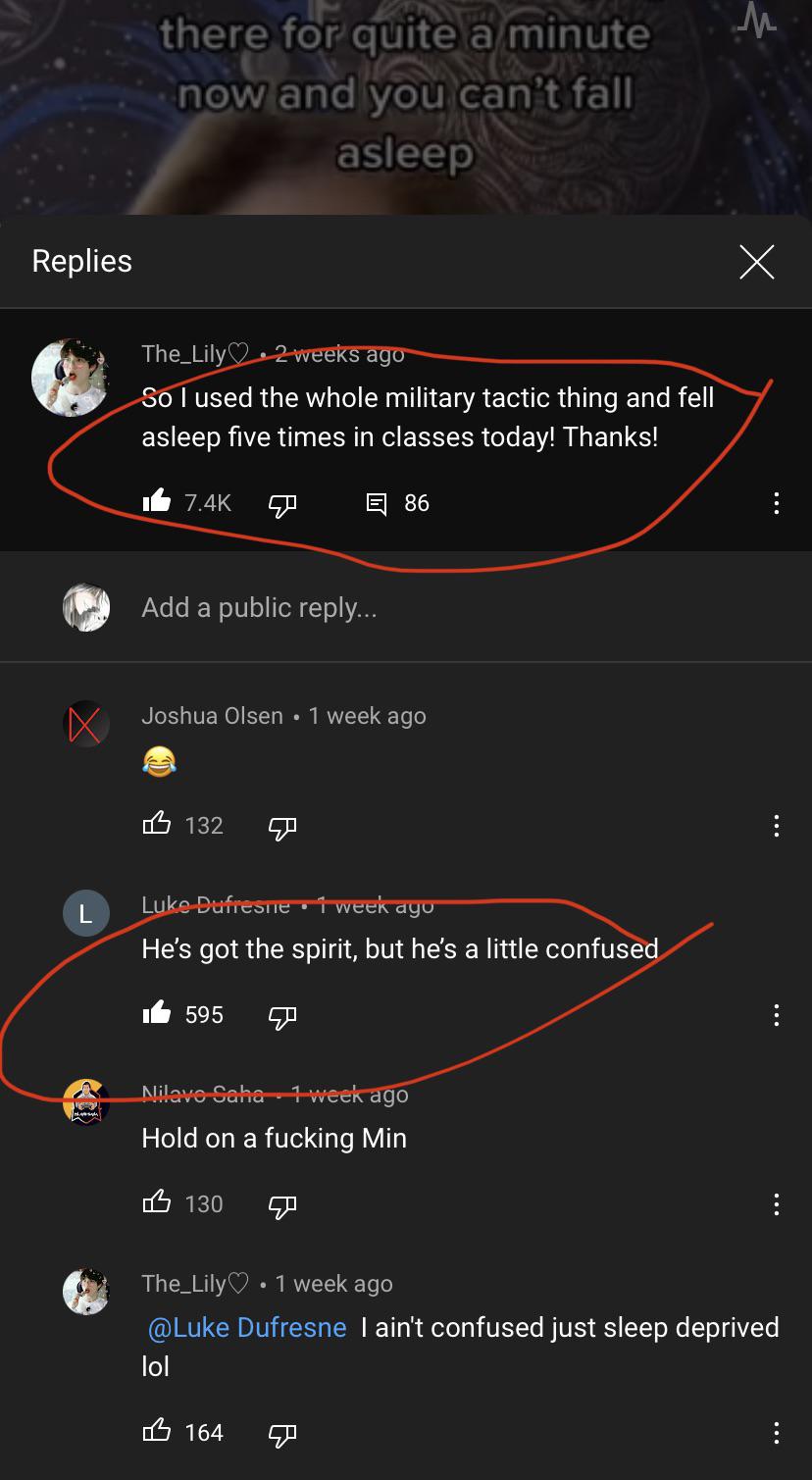The image size is (812, 1480).
Task: Open options menu for The_Lily's top comment
Action: click(x=776, y=504)
